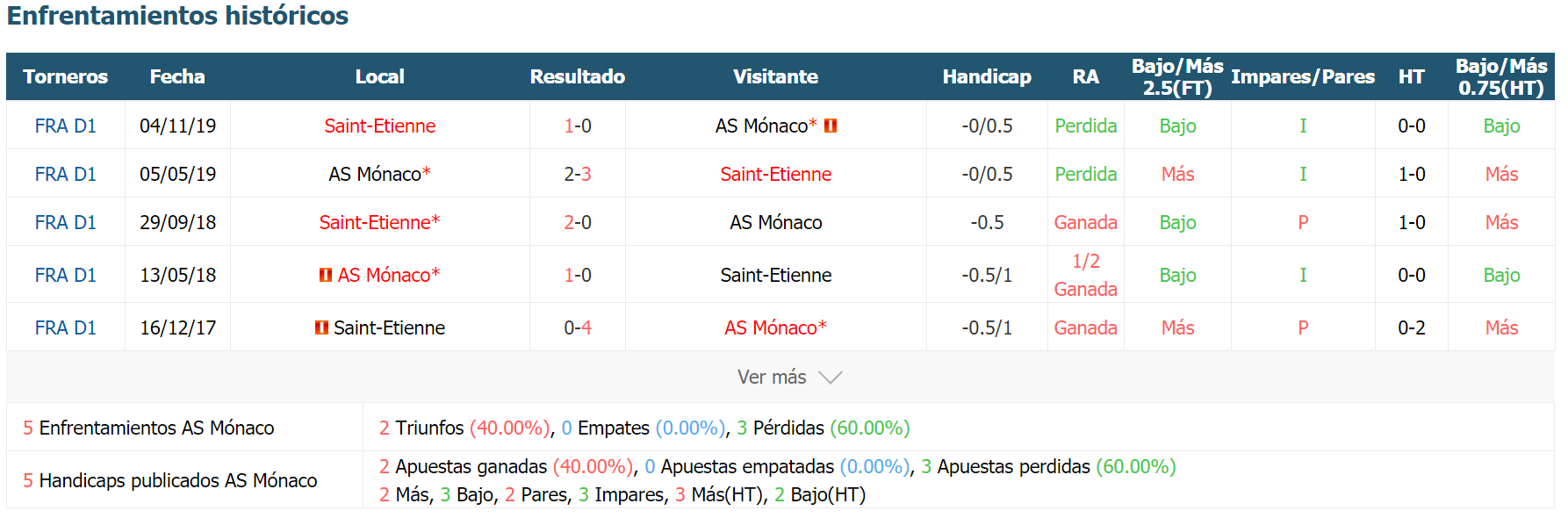Image resolution: width=1568 pixels, height=518 pixels.
Task: Open FRA D1 link for 05/05/19 match
Action: point(66,174)
